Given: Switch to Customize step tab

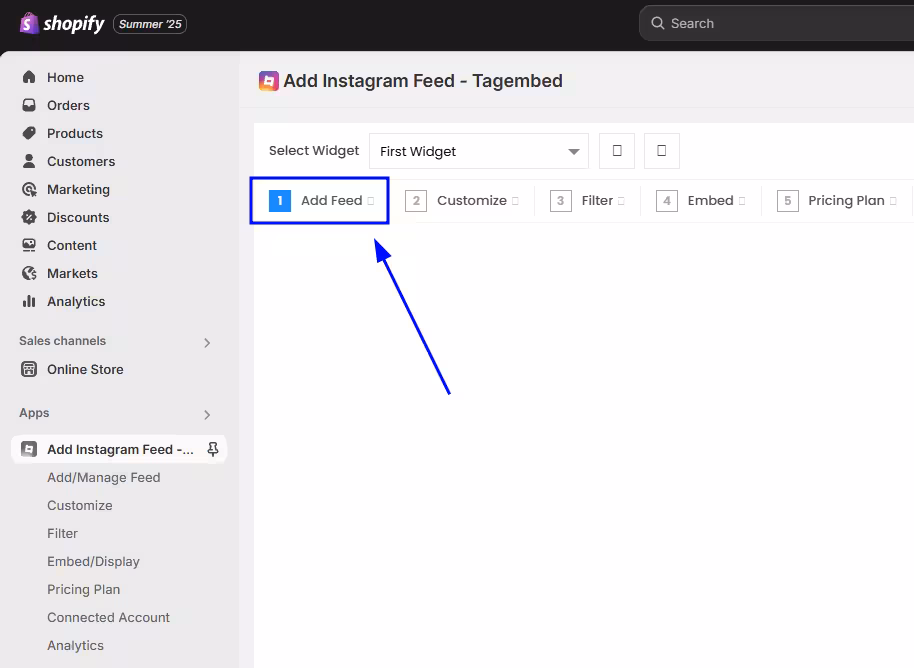Looking at the screenshot, I should coord(462,201).
